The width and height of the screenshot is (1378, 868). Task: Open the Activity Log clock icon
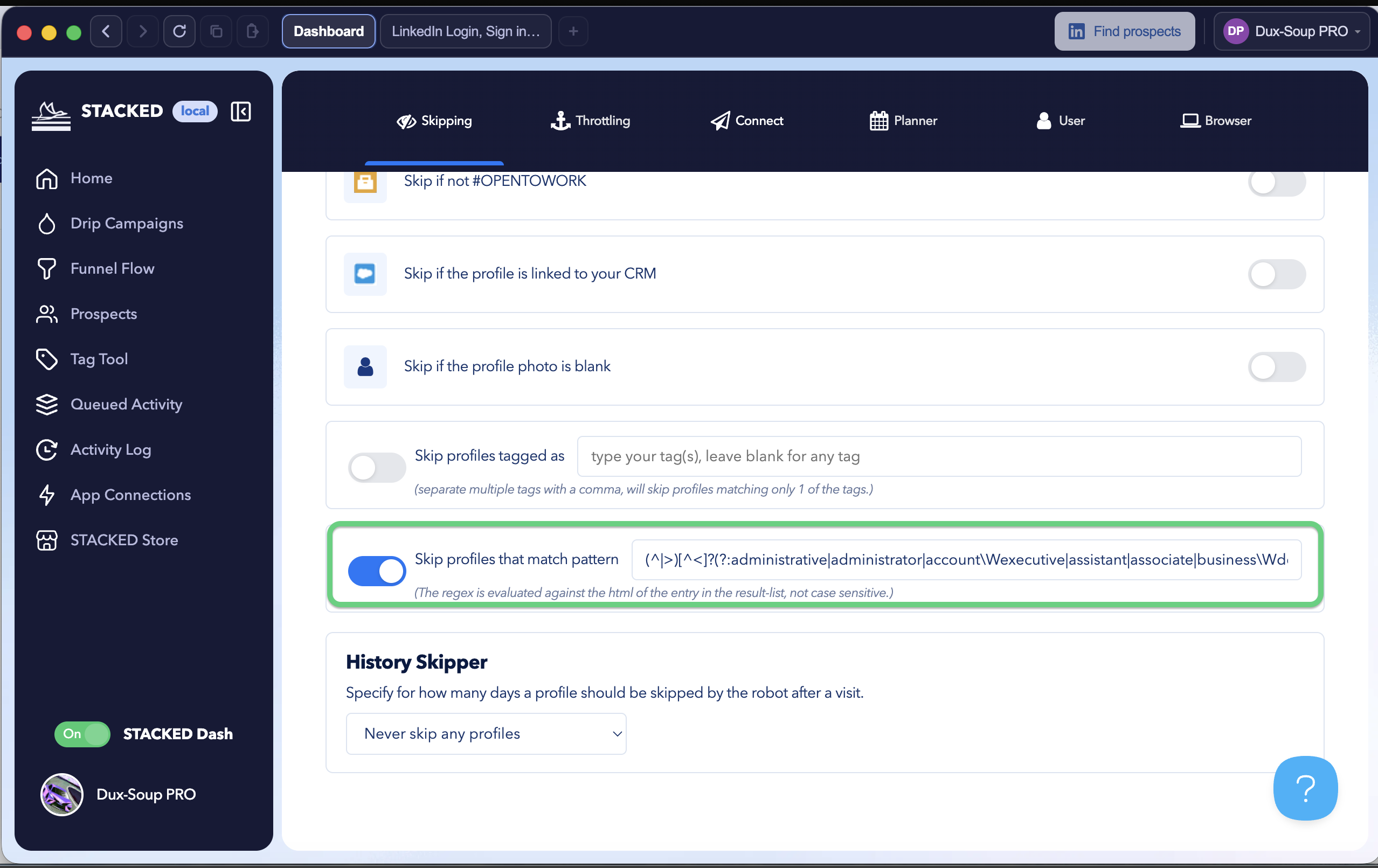[x=47, y=449]
